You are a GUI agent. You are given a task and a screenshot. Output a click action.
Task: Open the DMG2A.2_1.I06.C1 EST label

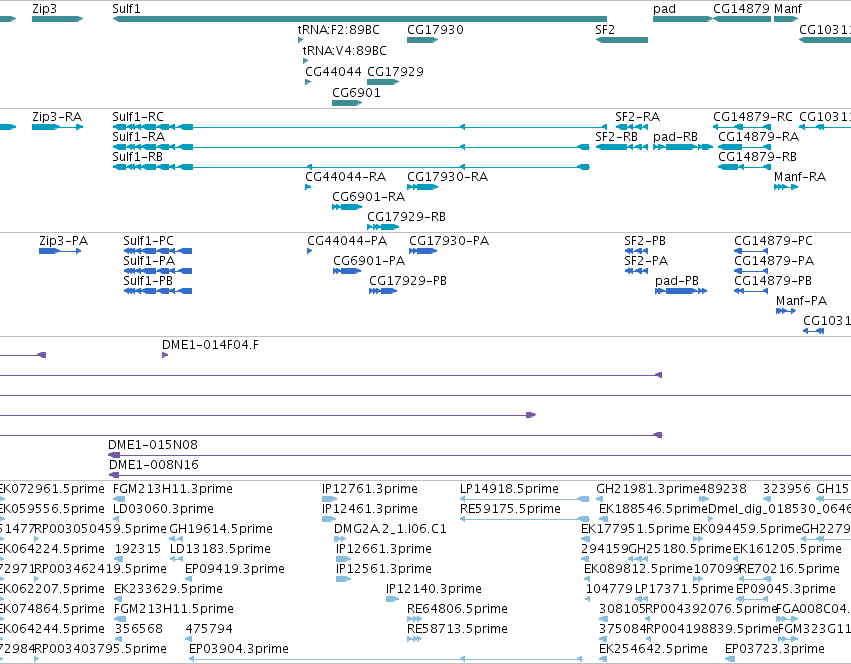pyautogui.click(x=390, y=529)
